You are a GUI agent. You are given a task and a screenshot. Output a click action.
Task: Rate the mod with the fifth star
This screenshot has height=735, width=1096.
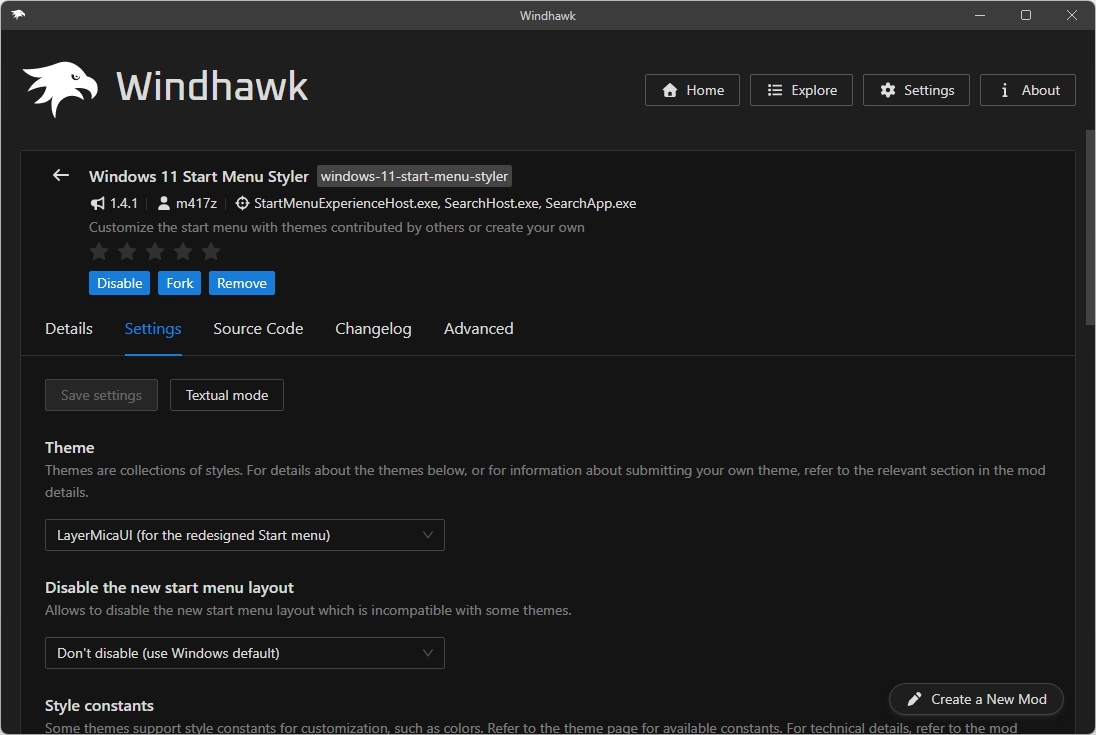[211, 252]
